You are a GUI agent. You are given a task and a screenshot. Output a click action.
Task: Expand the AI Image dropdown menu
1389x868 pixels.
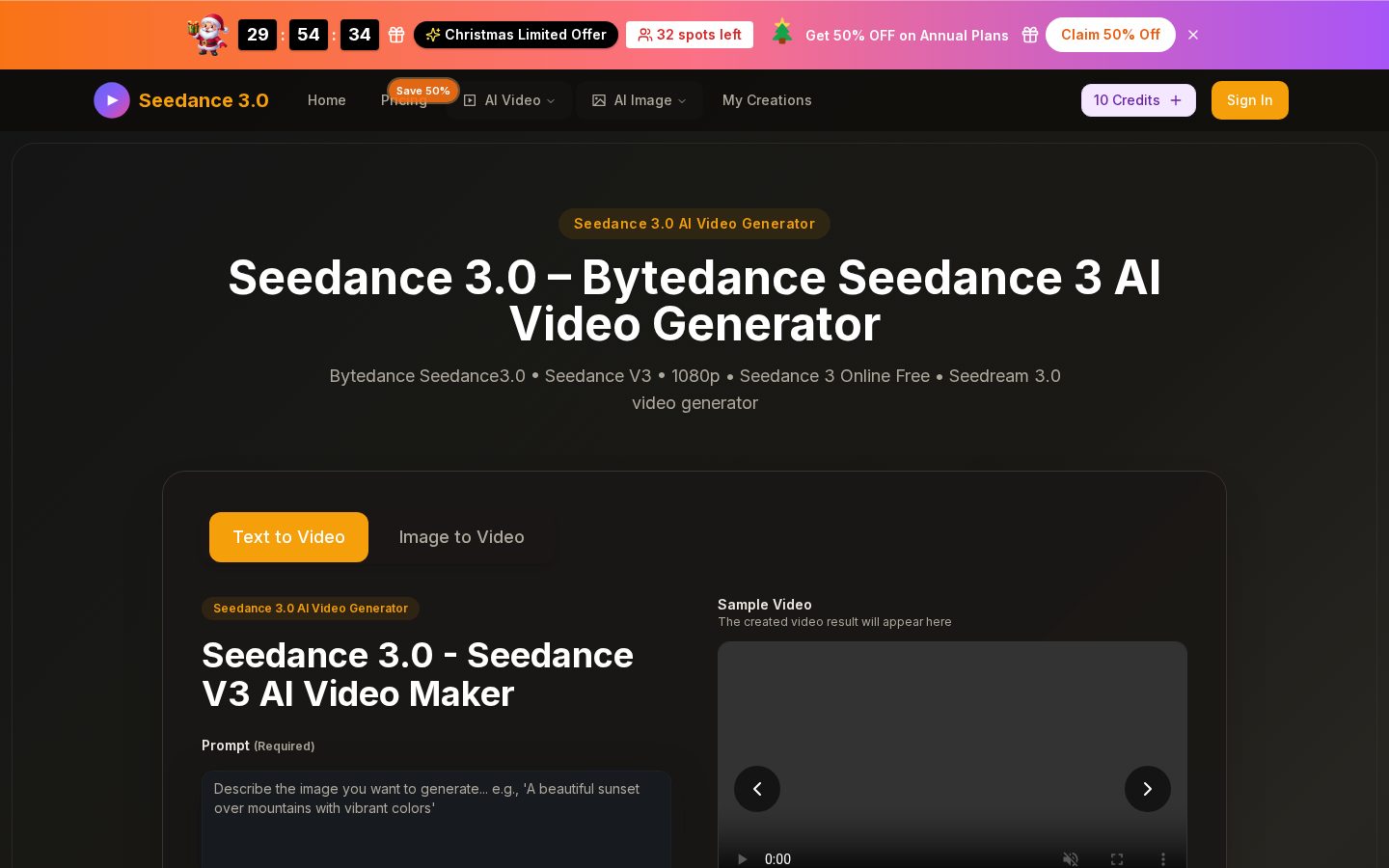tap(640, 100)
